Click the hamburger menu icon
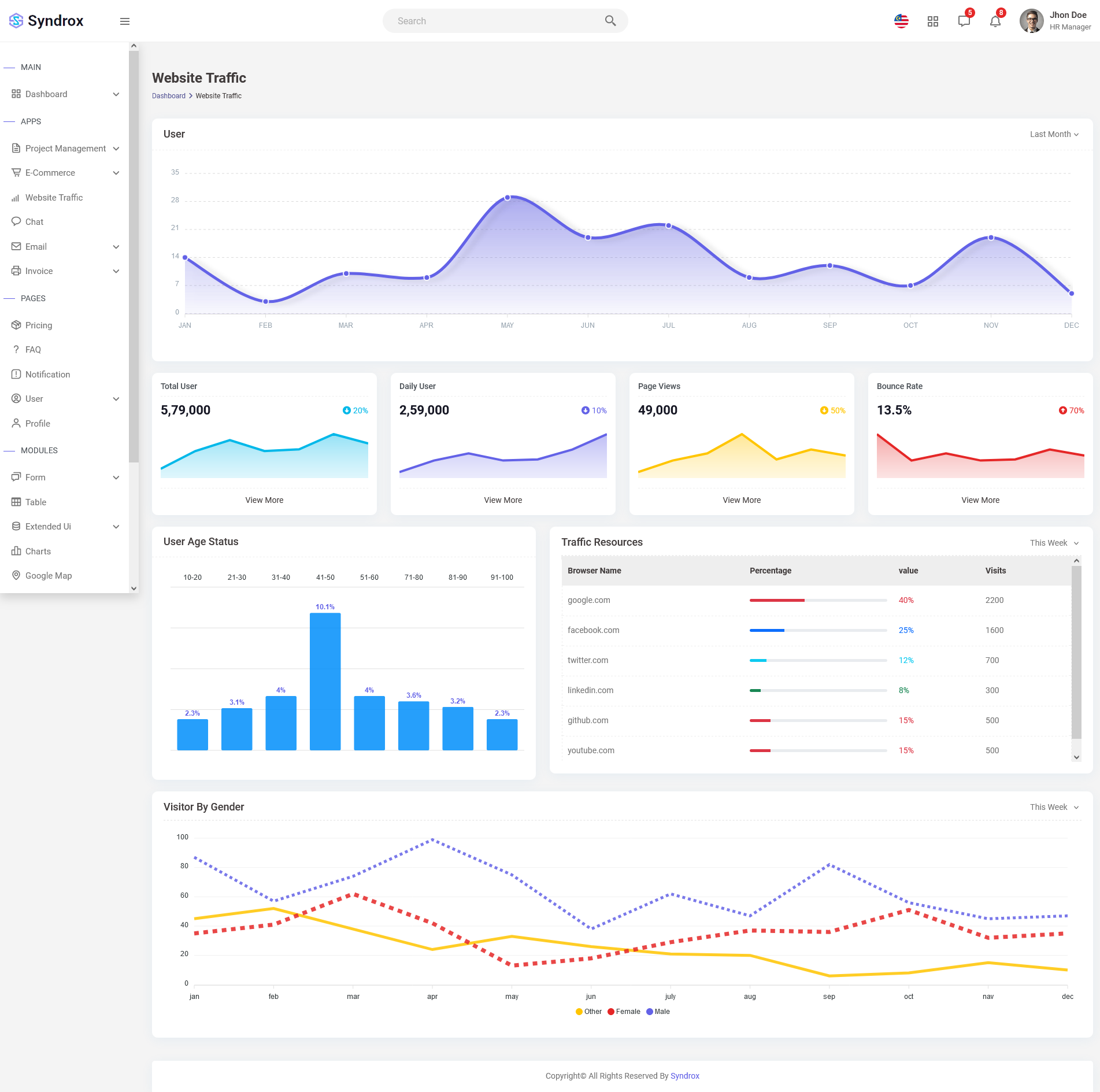The width and height of the screenshot is (1100, 1092). pos(124,21)
